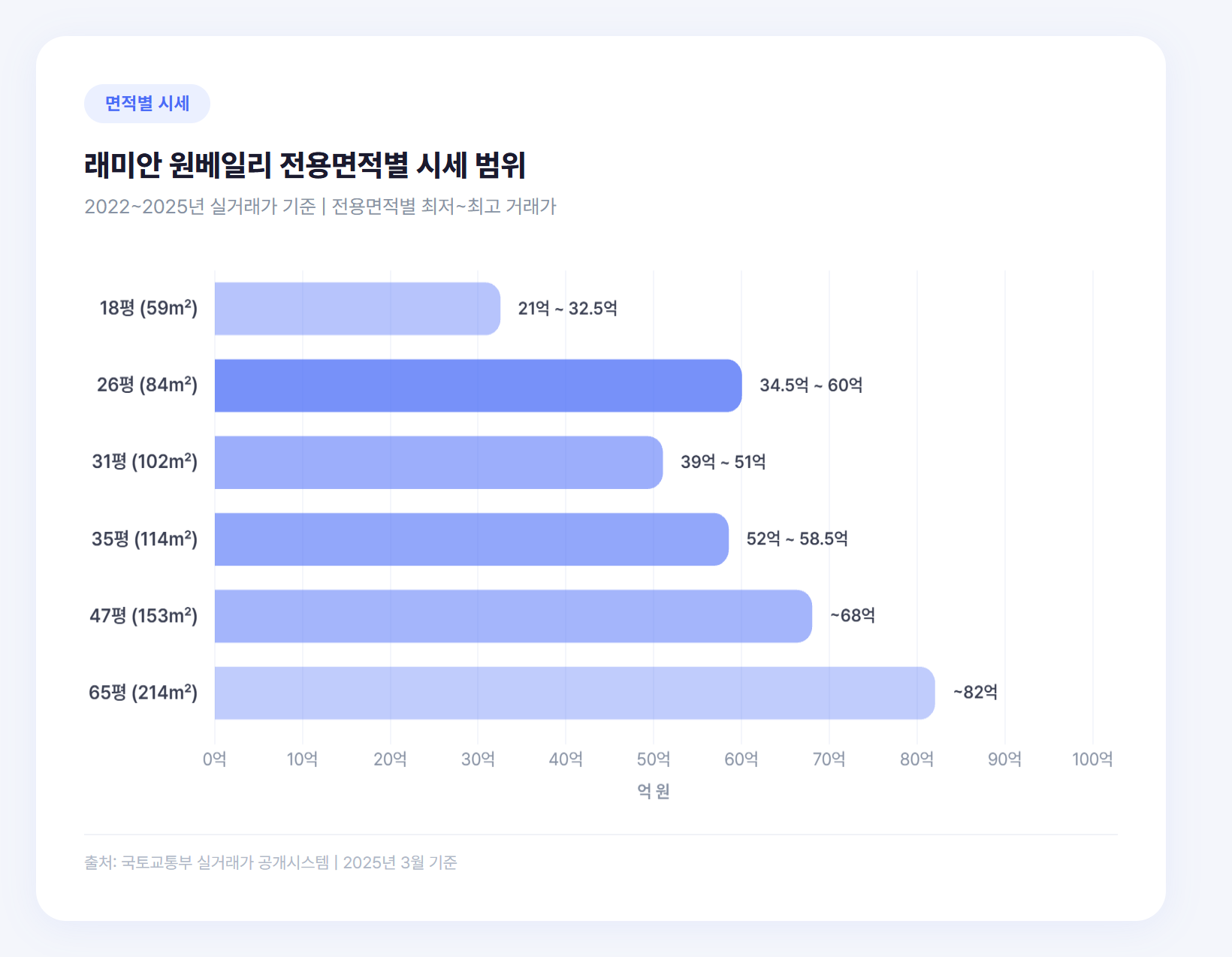Viewport: 1232px width, 957px height.
Task: Click the 100억 x-axis tick label
Action: (1092, 759)
